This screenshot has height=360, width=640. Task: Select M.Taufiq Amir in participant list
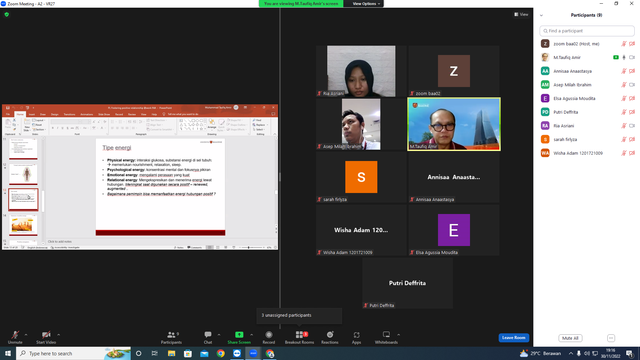[x=587, y=58]
